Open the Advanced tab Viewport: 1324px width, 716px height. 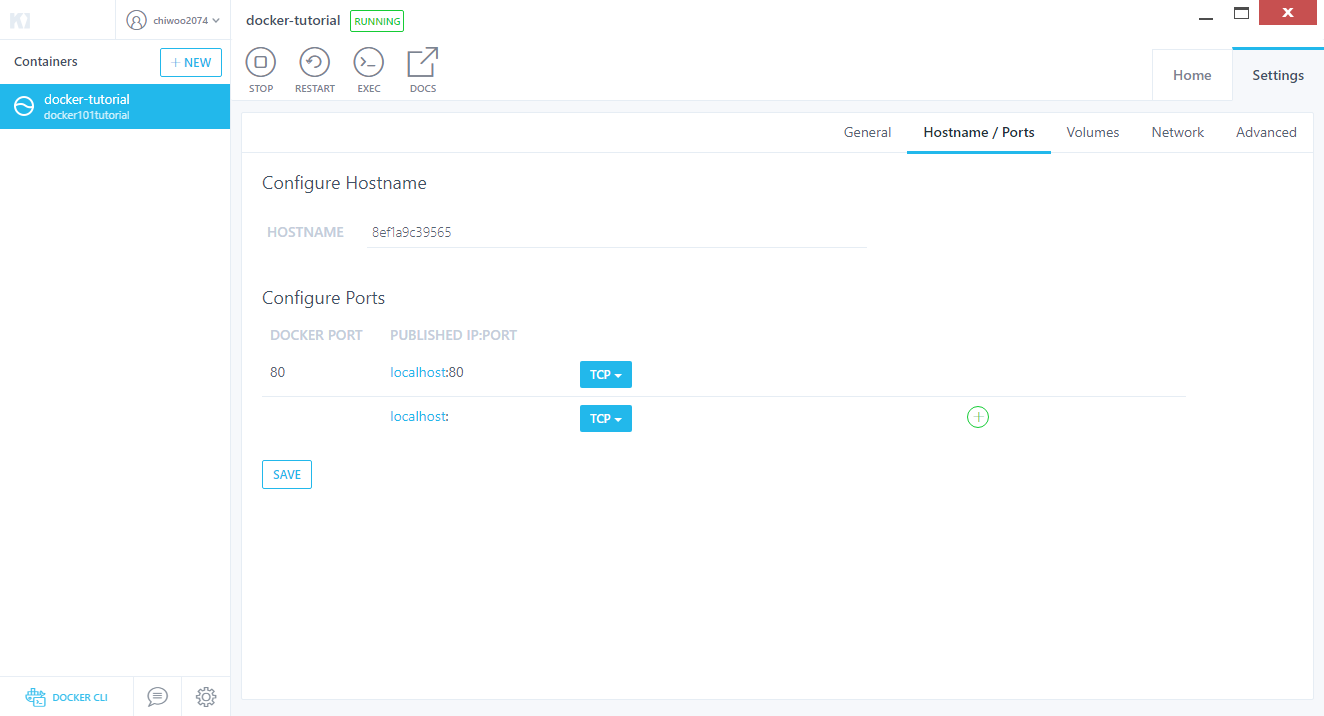1266,132
